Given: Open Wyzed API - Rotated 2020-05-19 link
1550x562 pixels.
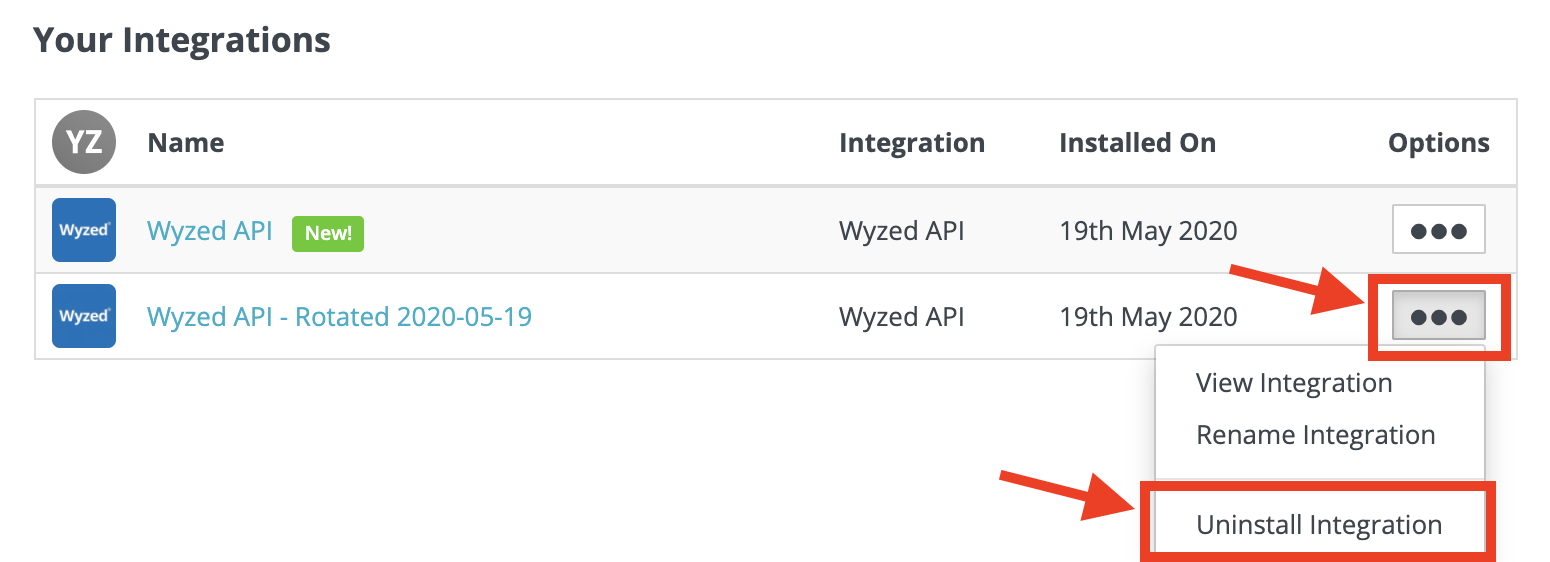Looking at the screenshot, I should (x=339, y=317).
